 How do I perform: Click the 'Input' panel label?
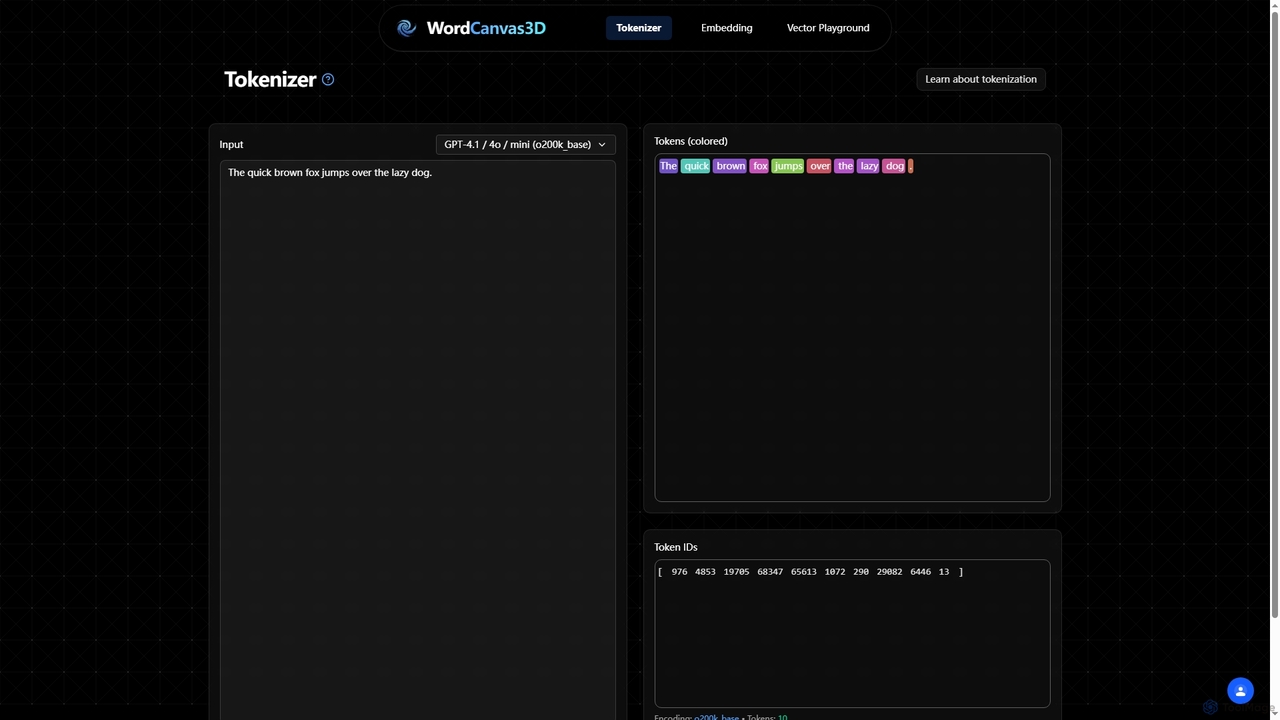coord(231,144)
